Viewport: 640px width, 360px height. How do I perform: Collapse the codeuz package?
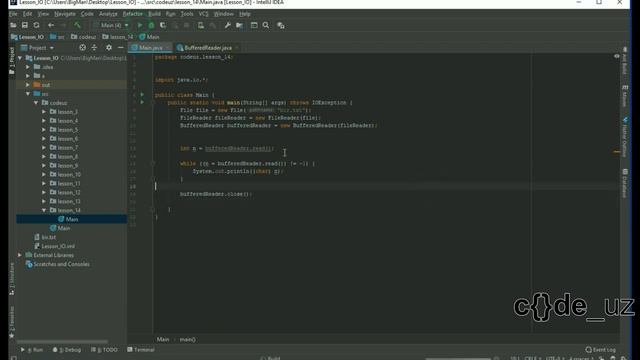[36, 103]
